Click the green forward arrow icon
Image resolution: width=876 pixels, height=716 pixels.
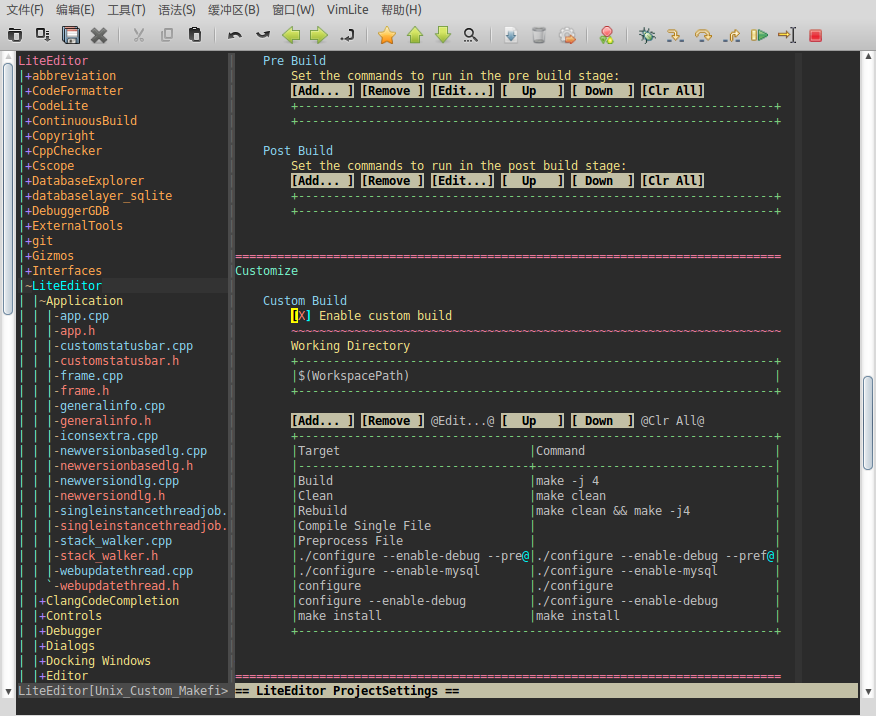(x=319, y=35)
